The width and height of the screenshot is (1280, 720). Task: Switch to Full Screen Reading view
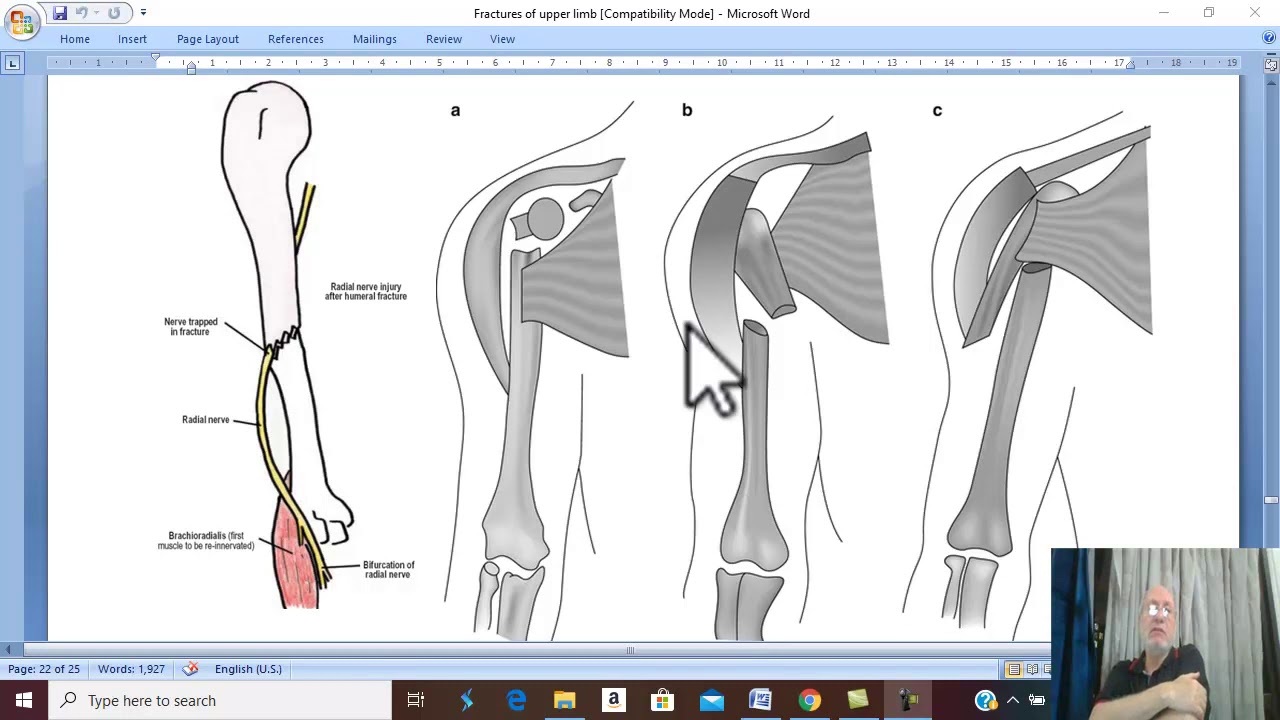point(1032,669)
